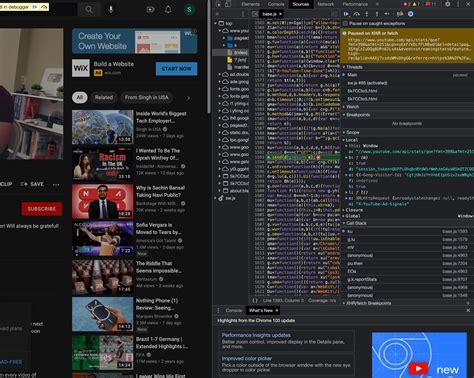Play the What's New YouTube video preview
474x378 pixels.
418,368
